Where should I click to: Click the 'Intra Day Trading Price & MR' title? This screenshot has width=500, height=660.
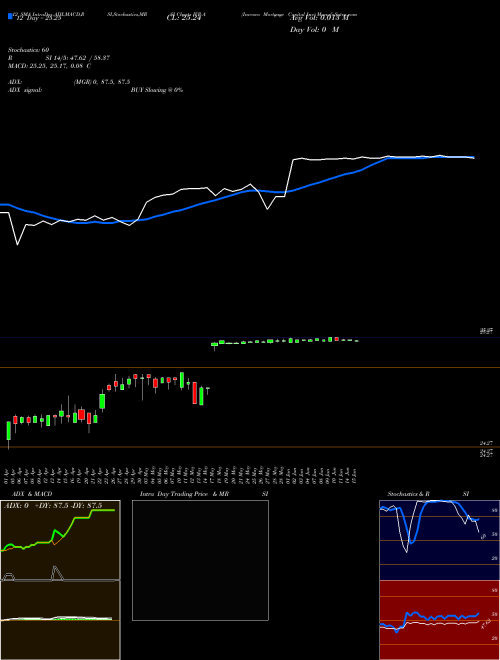184,494
